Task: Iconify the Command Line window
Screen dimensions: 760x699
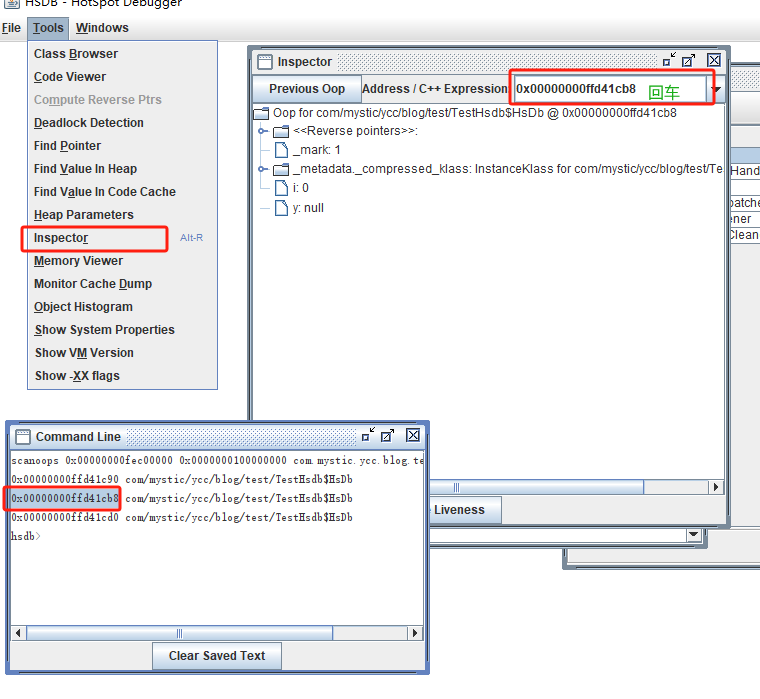Action: coord(368,435)
